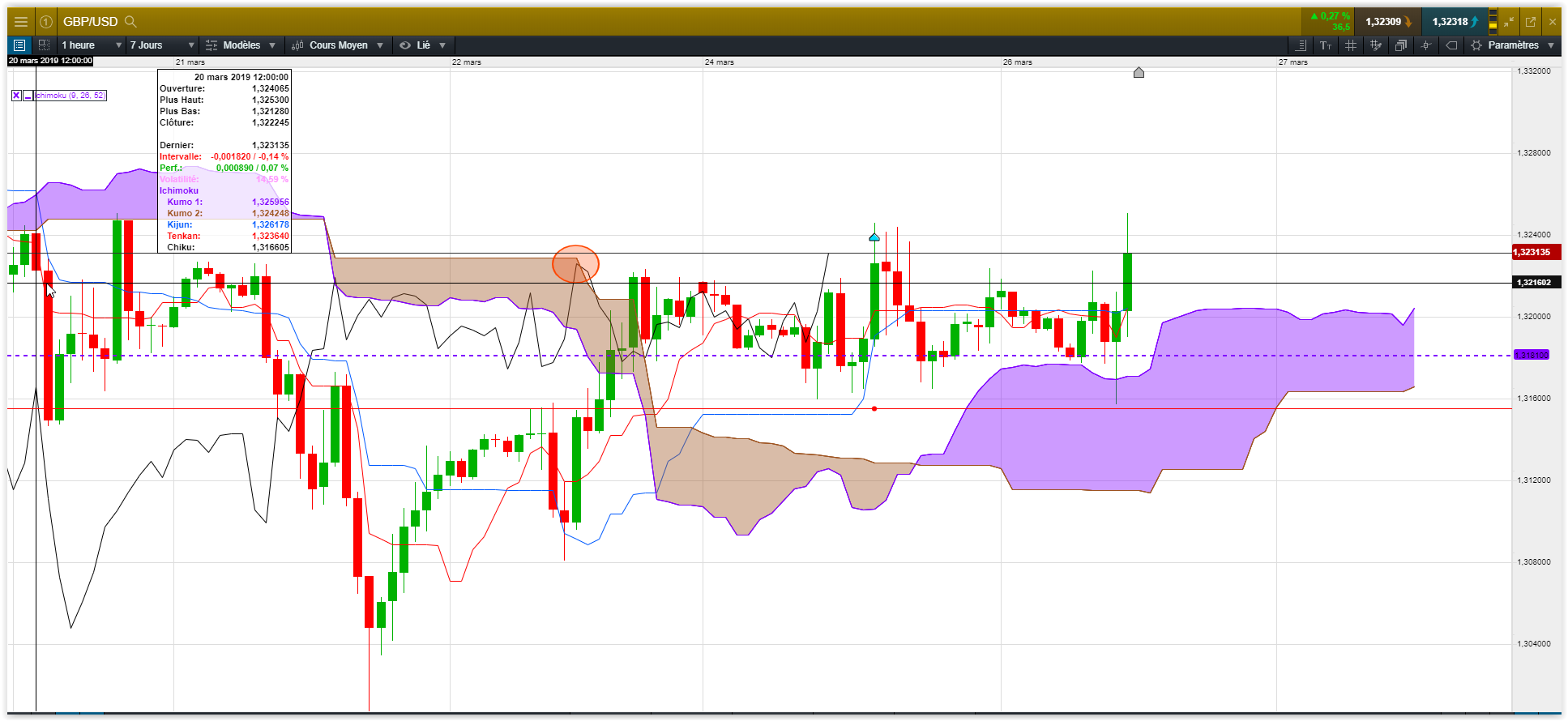Viewport: 1568px width, 721px height.
Task: Click the 21 mars date label
Action: [x=190, y=62]
